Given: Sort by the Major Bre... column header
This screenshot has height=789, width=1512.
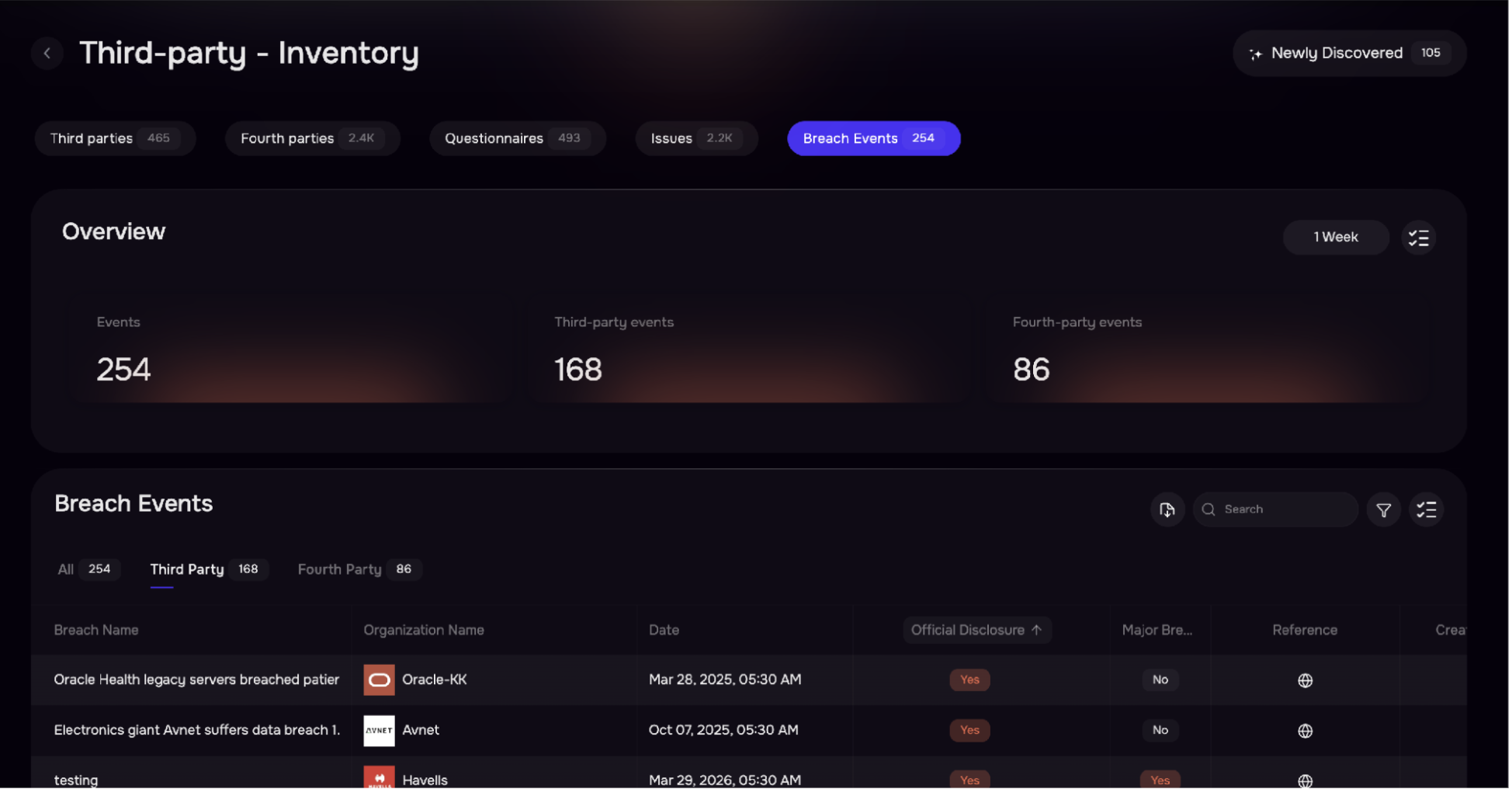Looking at the screenshot, I should point(1159,631).
